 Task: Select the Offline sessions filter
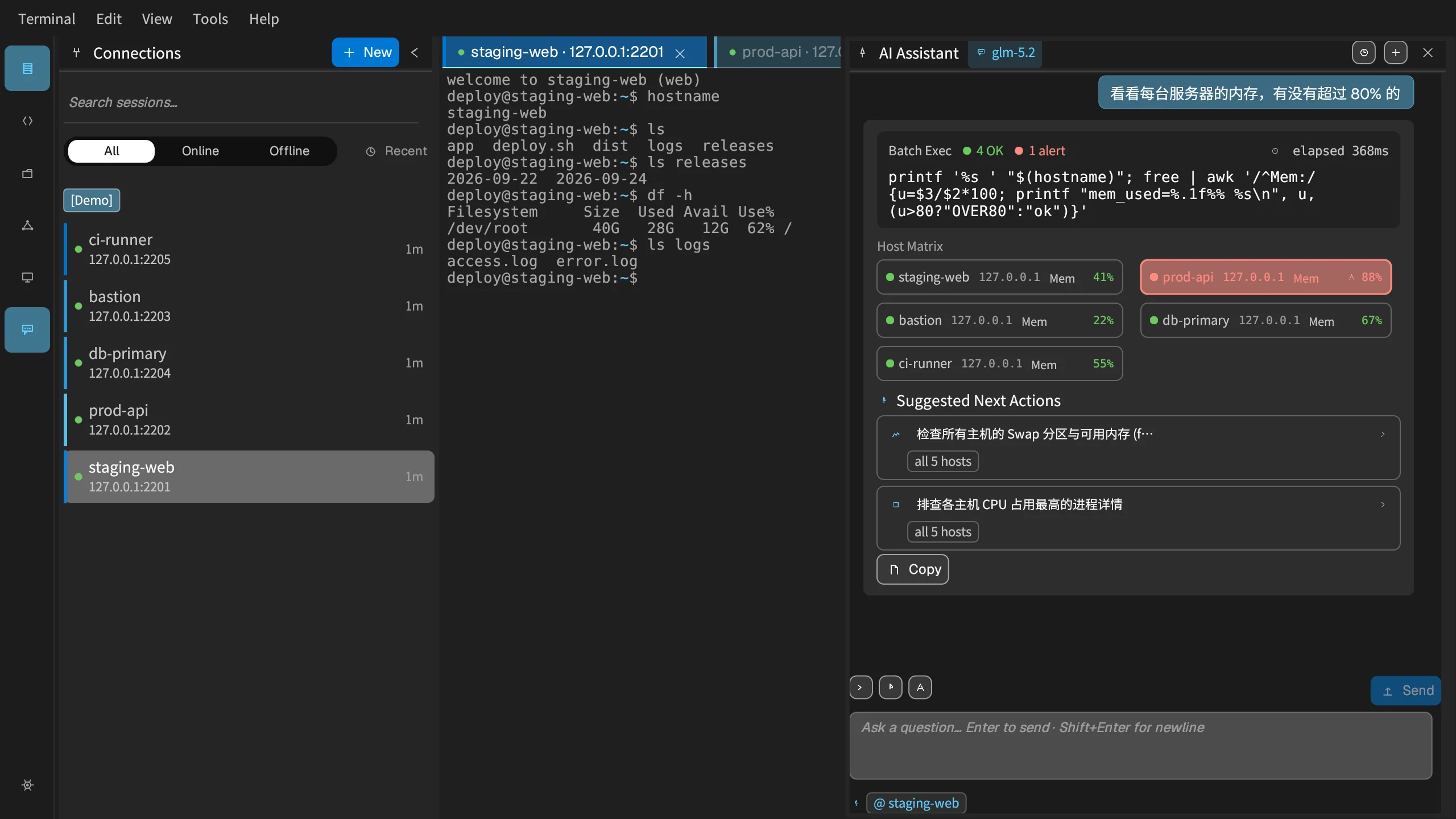click(289, 151)
